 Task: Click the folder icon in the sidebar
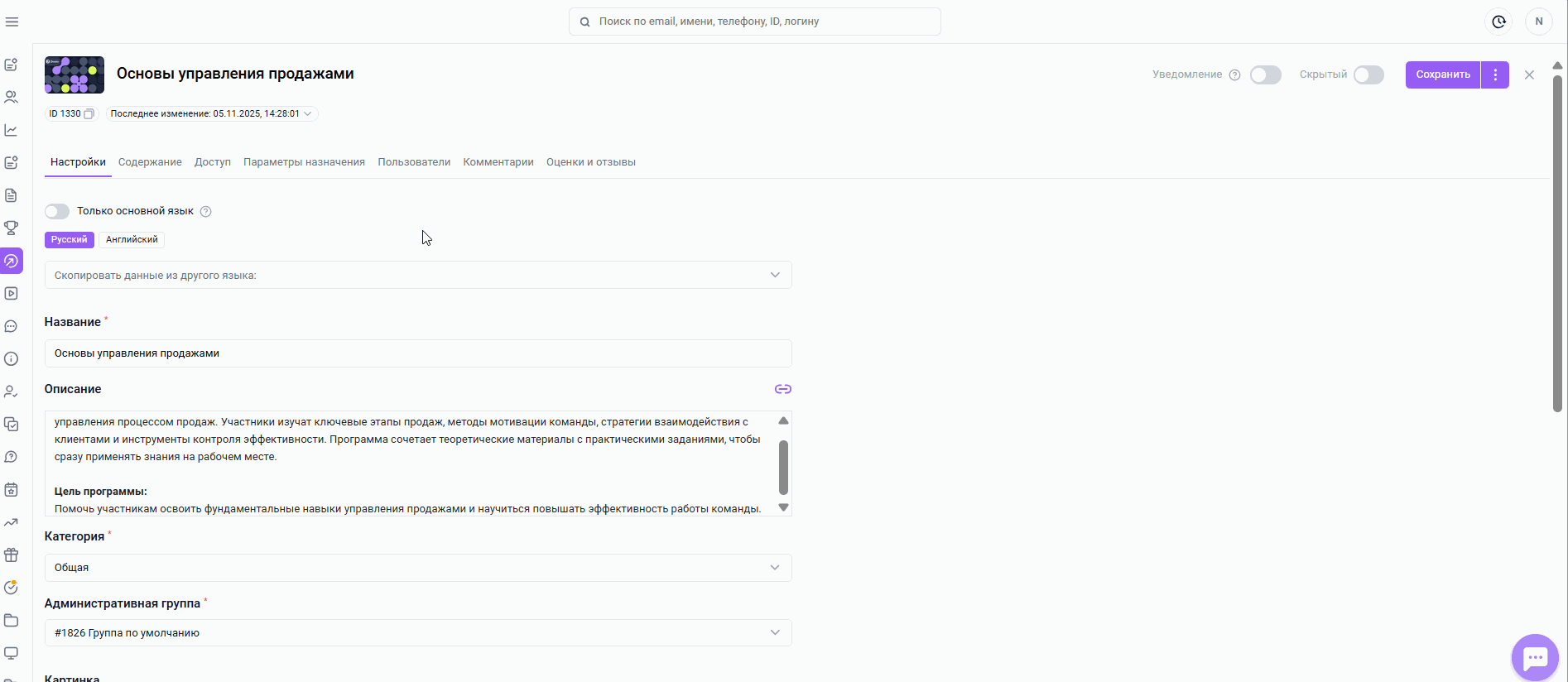[x=12, y=621]
